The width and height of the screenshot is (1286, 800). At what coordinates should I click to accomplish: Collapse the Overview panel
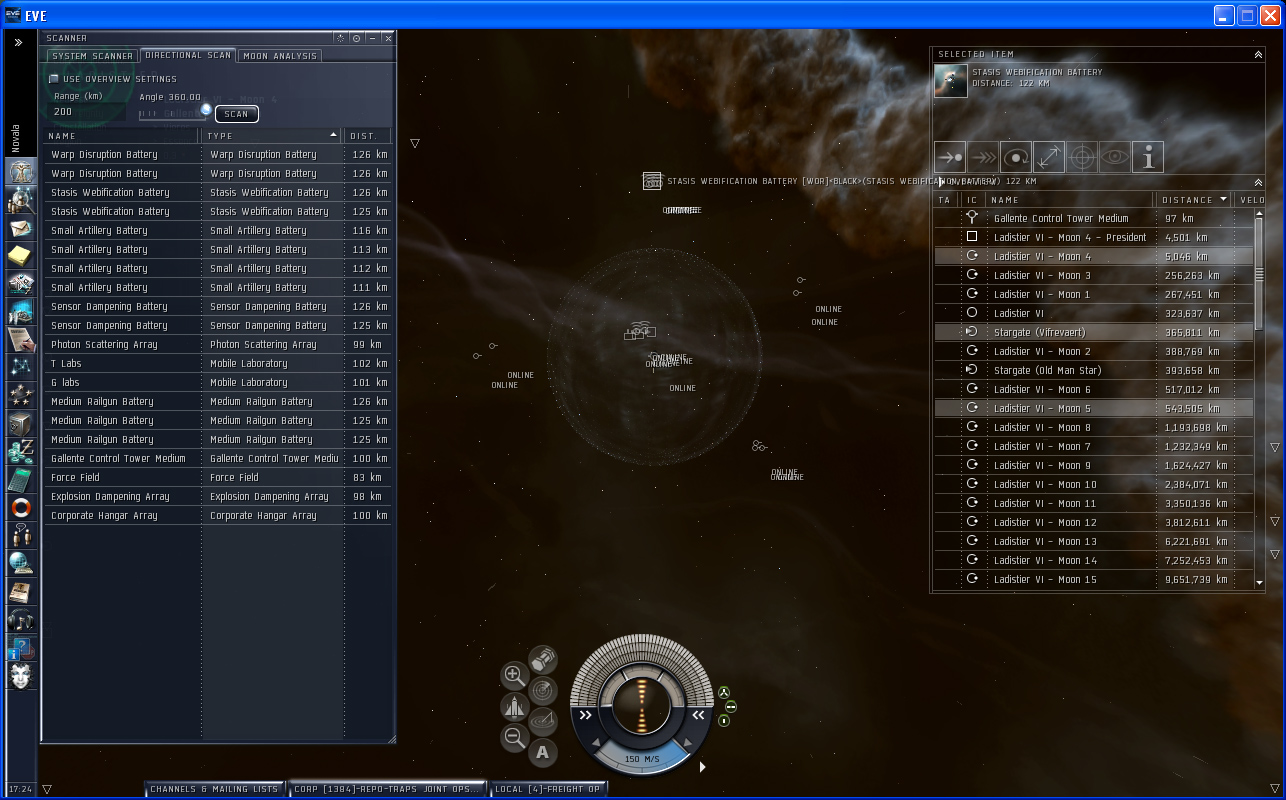point(1258,181)
